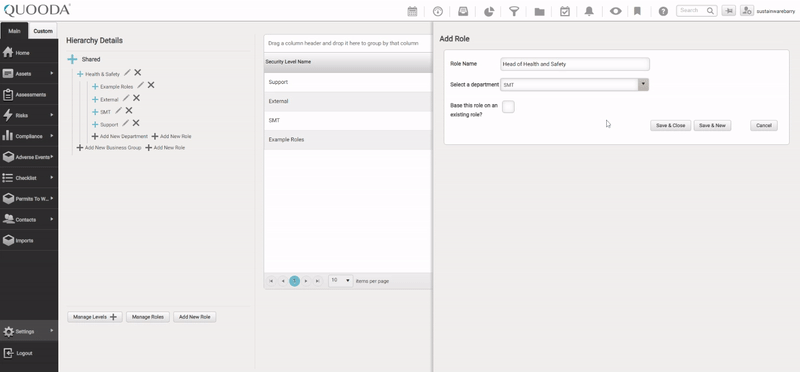Select the Example Roles grid row

[348, 139]
